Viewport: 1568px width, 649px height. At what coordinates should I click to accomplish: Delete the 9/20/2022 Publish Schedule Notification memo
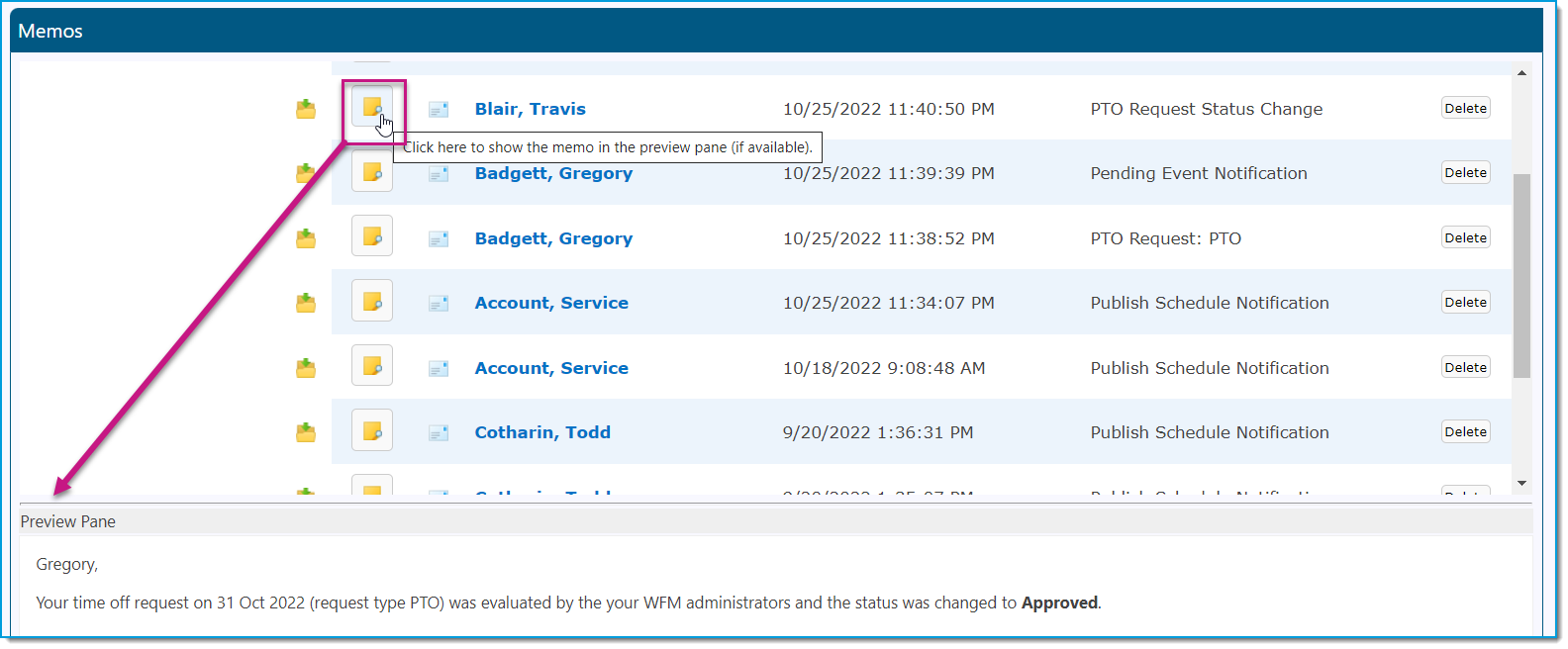coord(1465,431)
